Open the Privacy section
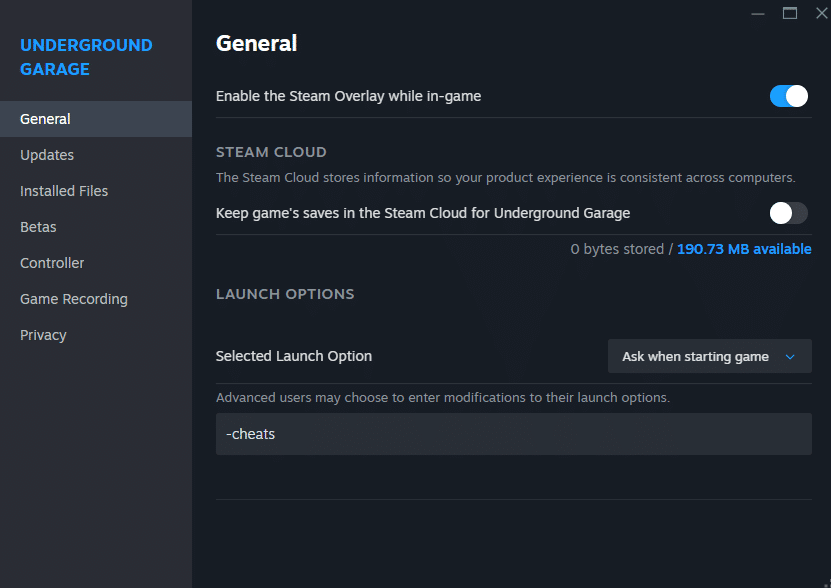The image size is (831, 588). click(95, 335)
